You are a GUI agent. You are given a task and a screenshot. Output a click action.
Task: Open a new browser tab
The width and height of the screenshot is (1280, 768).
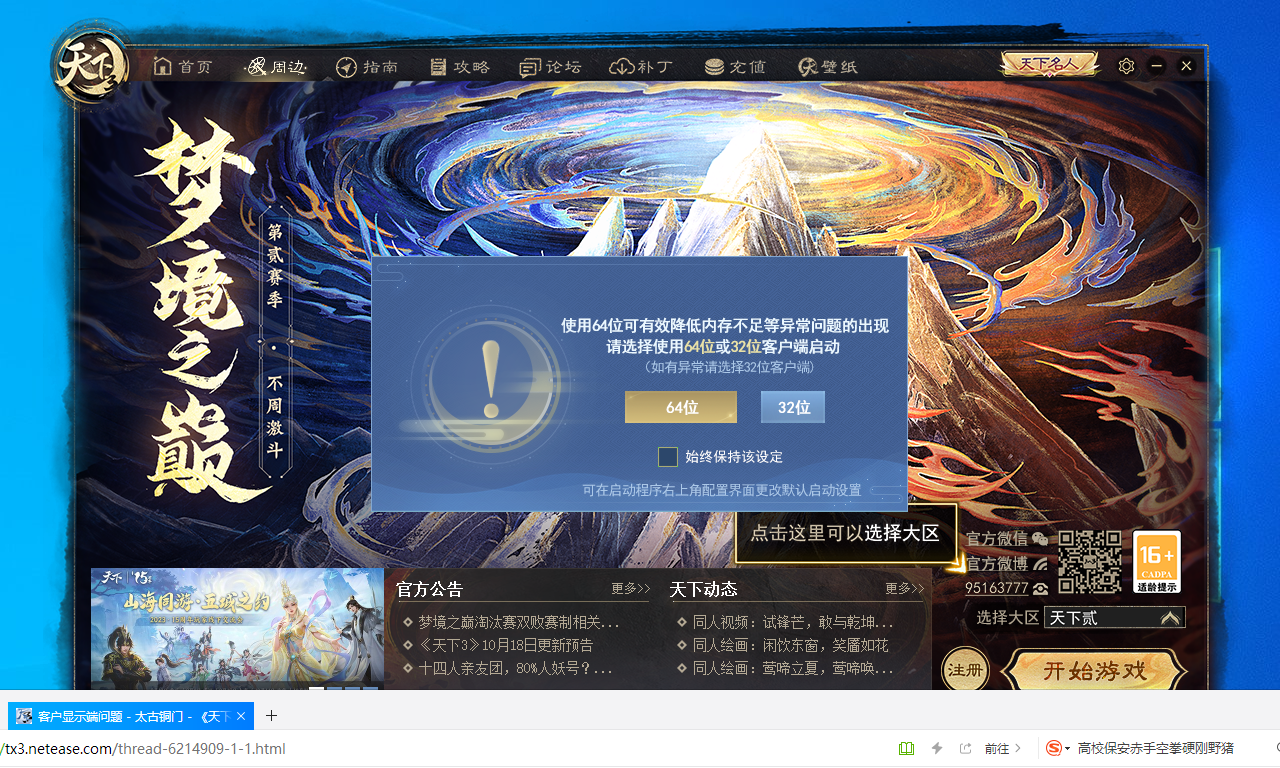point(271,716)
